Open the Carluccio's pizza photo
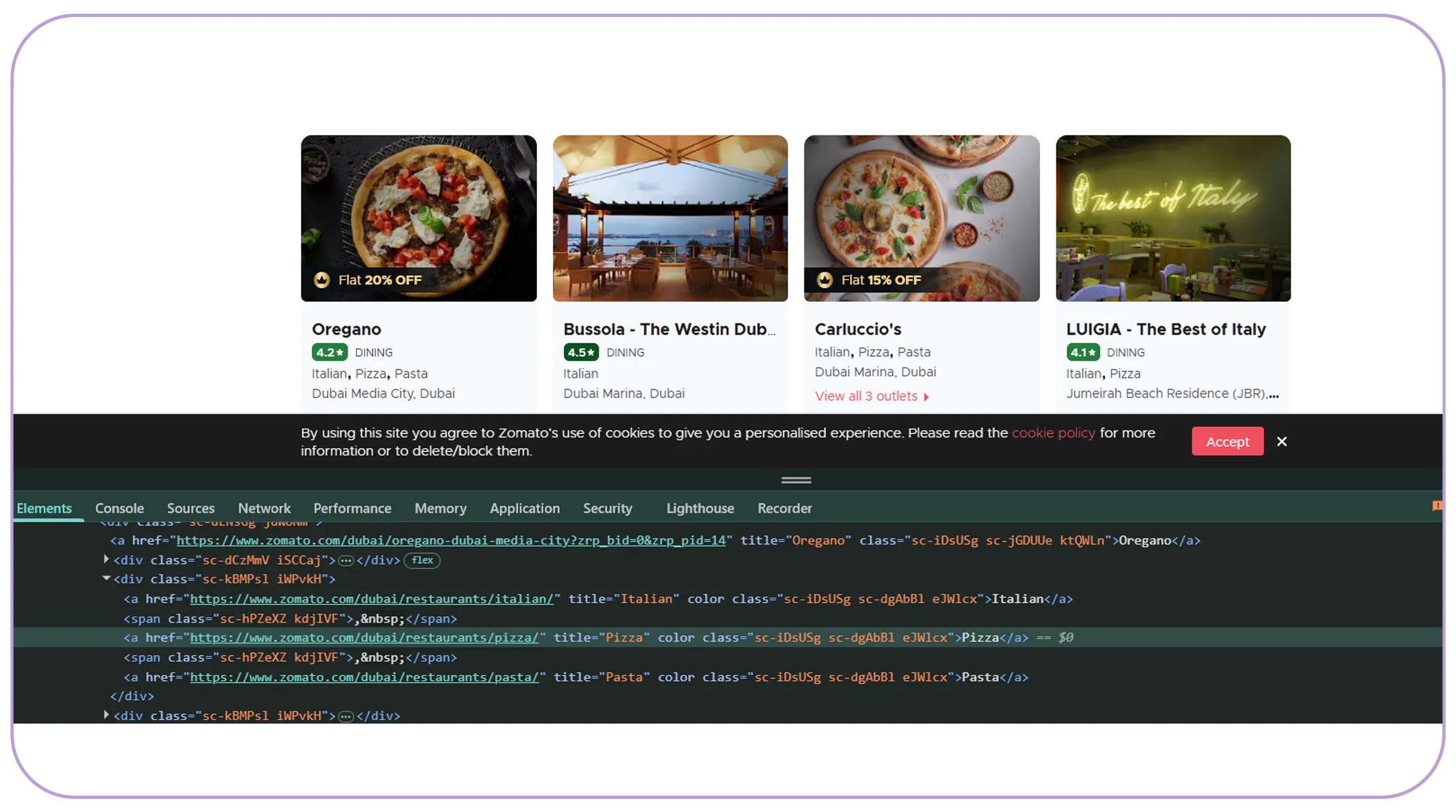Image resolution: width=1456 pixels, height=812 pixels. [x=922, y=218]
